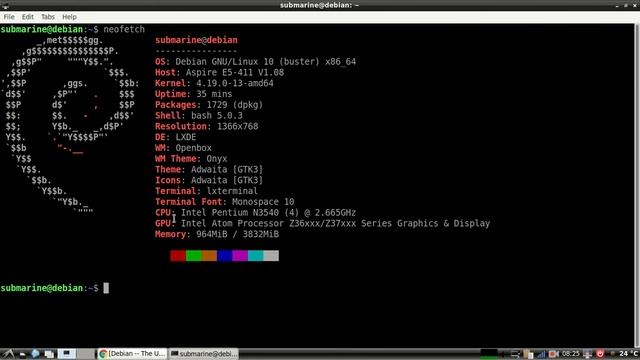
Task: Launch the web browser panel icon
Action: coord(36,353)
